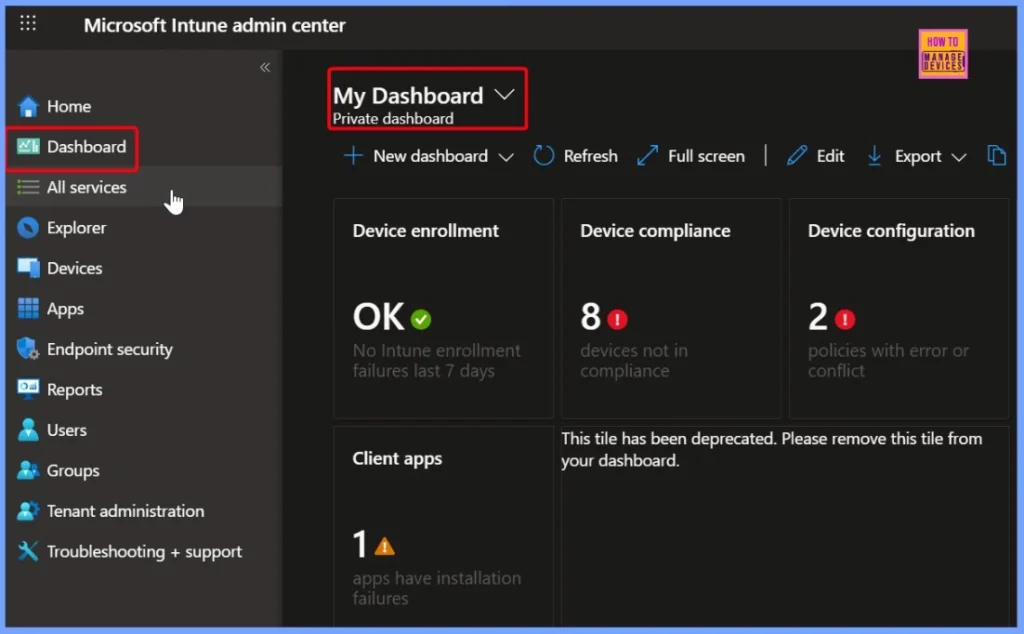Click the 2 policies count
Screen dimensions: 1024x634
[818, 317]
